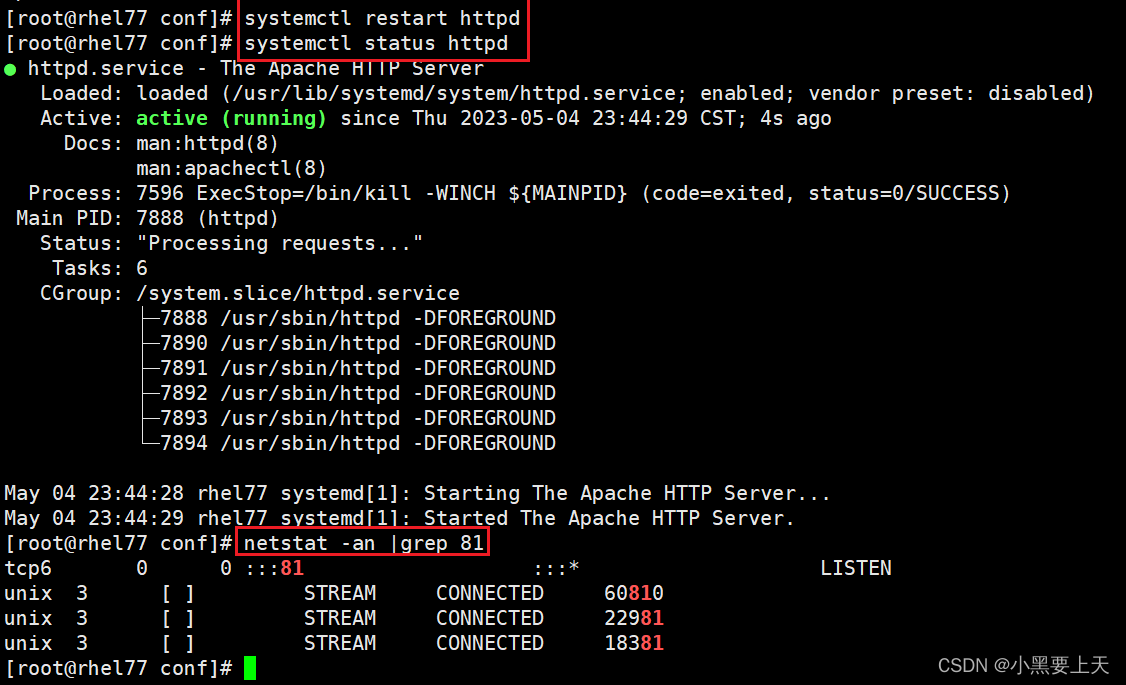Click the '/usr/lib/systemd/system/httpd.service' path
The height and width of the screenshot is (685, 1126).
pyautogui.click(x=453, y=93)
